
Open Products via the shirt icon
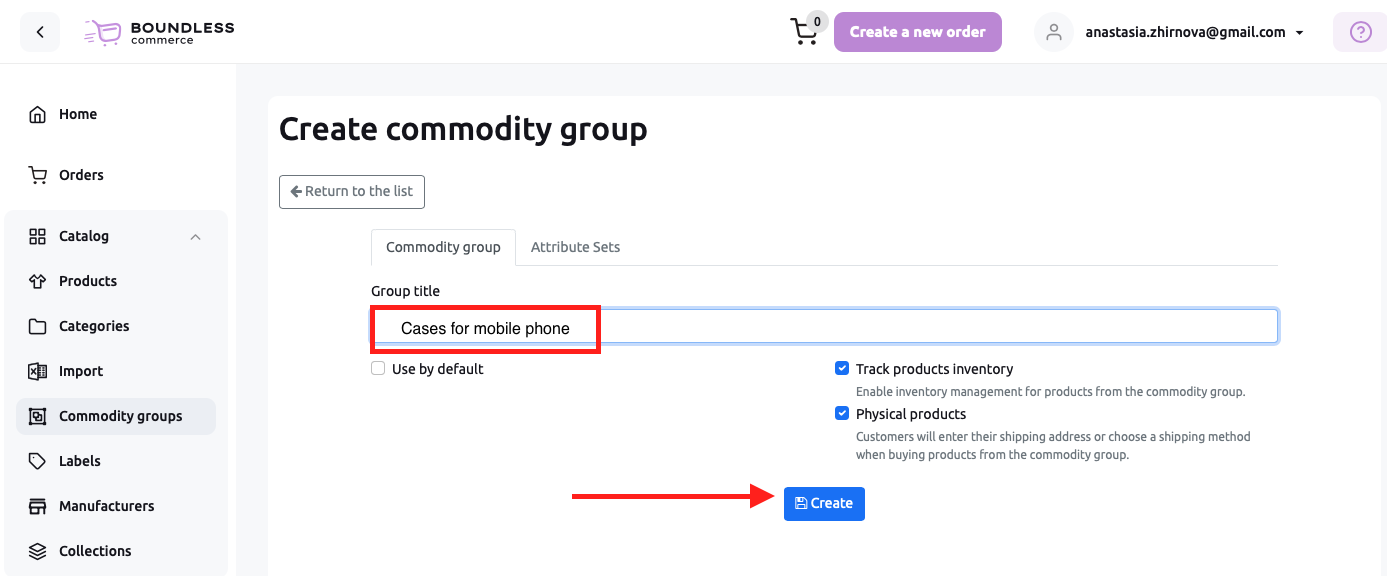pyautogui.click(x=38, y=281)
